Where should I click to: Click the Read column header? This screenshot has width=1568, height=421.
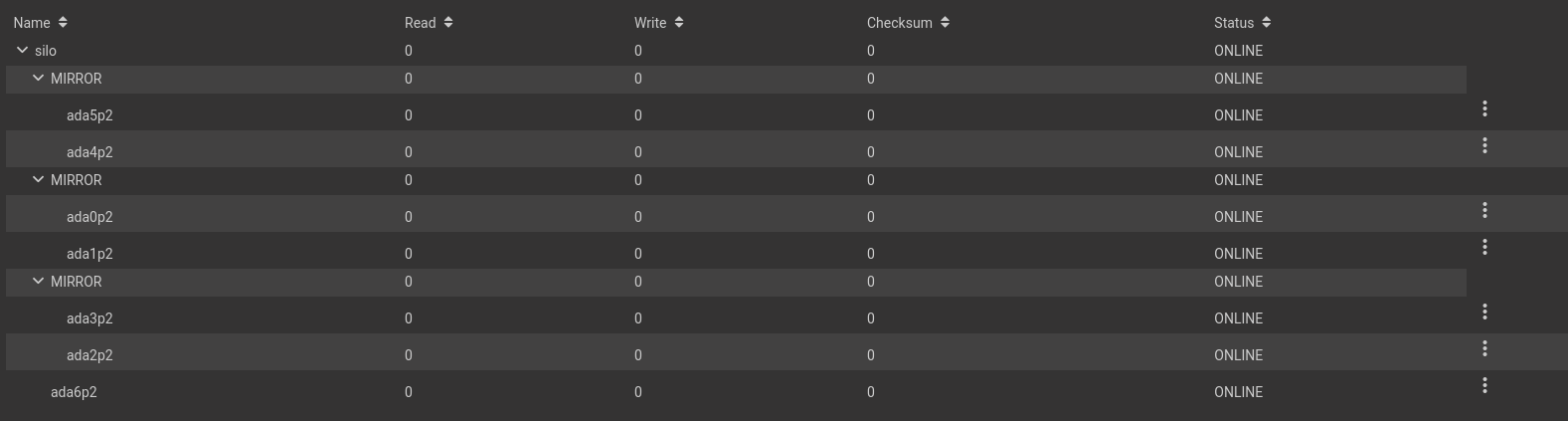pyautogui.click(x=421, y=23)
